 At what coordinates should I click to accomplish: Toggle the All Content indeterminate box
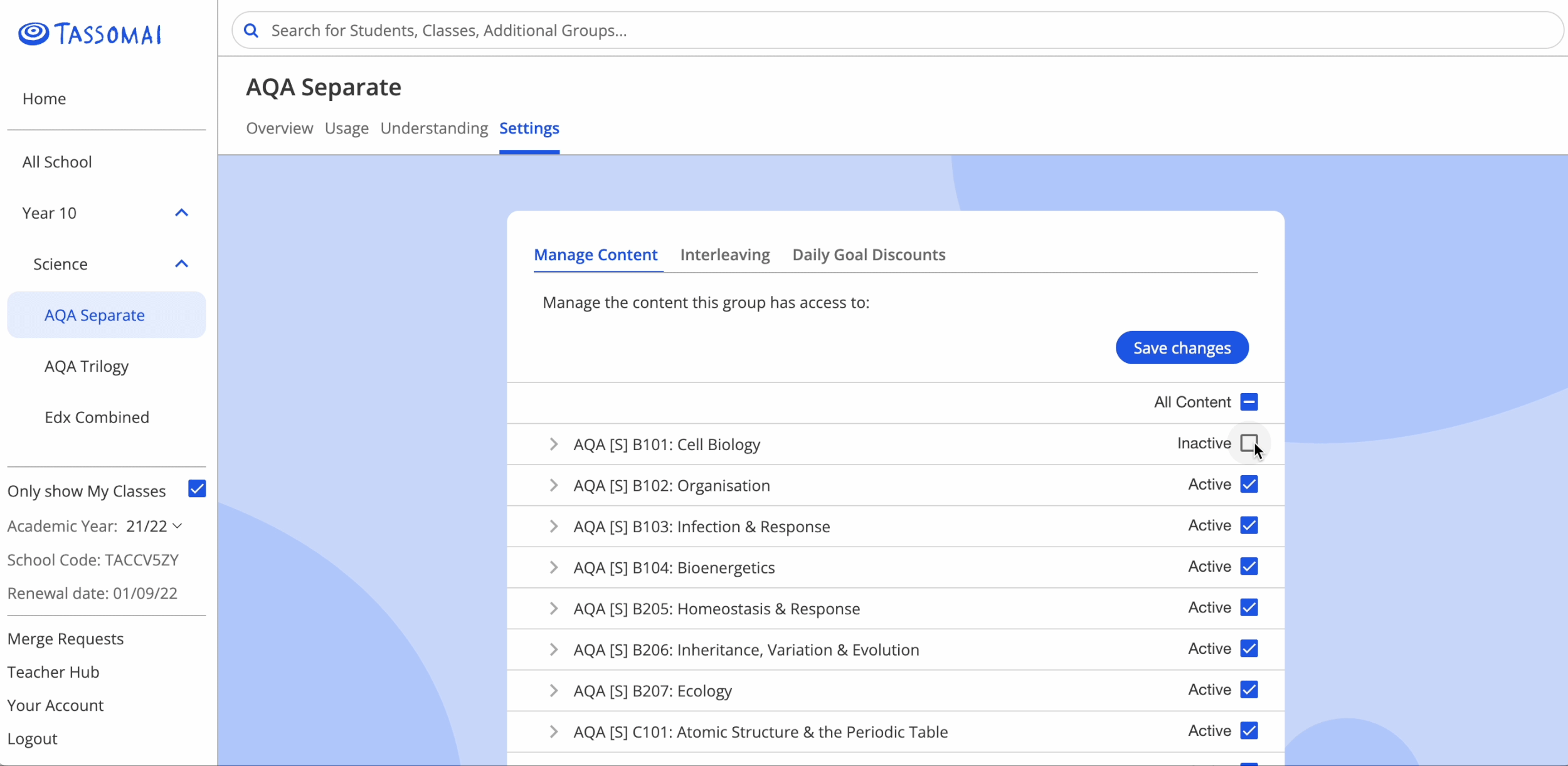coord(1249,402)
